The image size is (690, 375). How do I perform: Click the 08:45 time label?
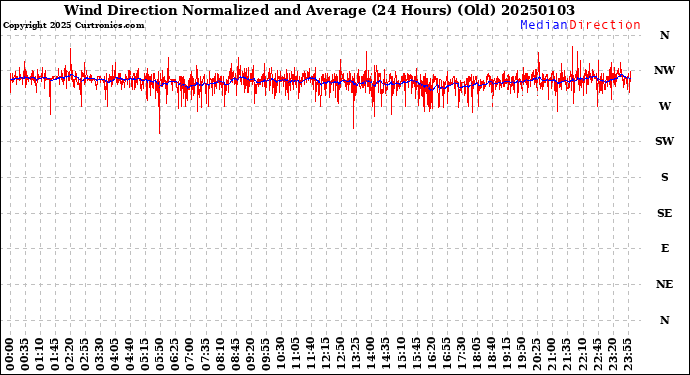pyautogui.click(x=235, y=354)
